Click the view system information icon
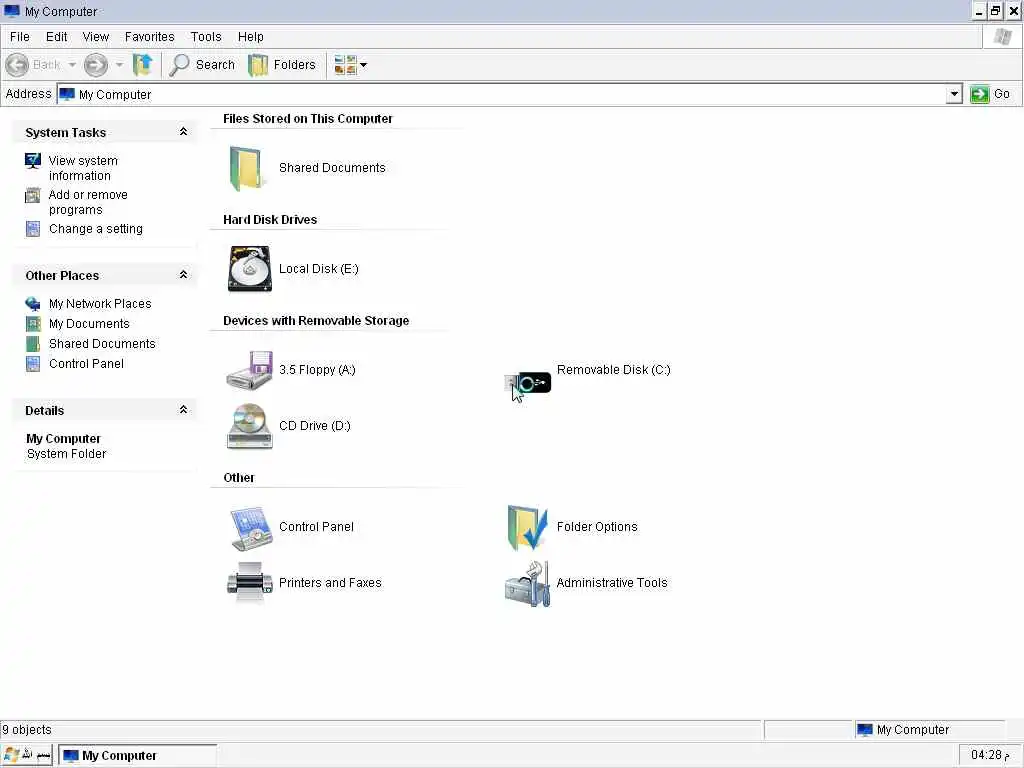 point(33,161)
